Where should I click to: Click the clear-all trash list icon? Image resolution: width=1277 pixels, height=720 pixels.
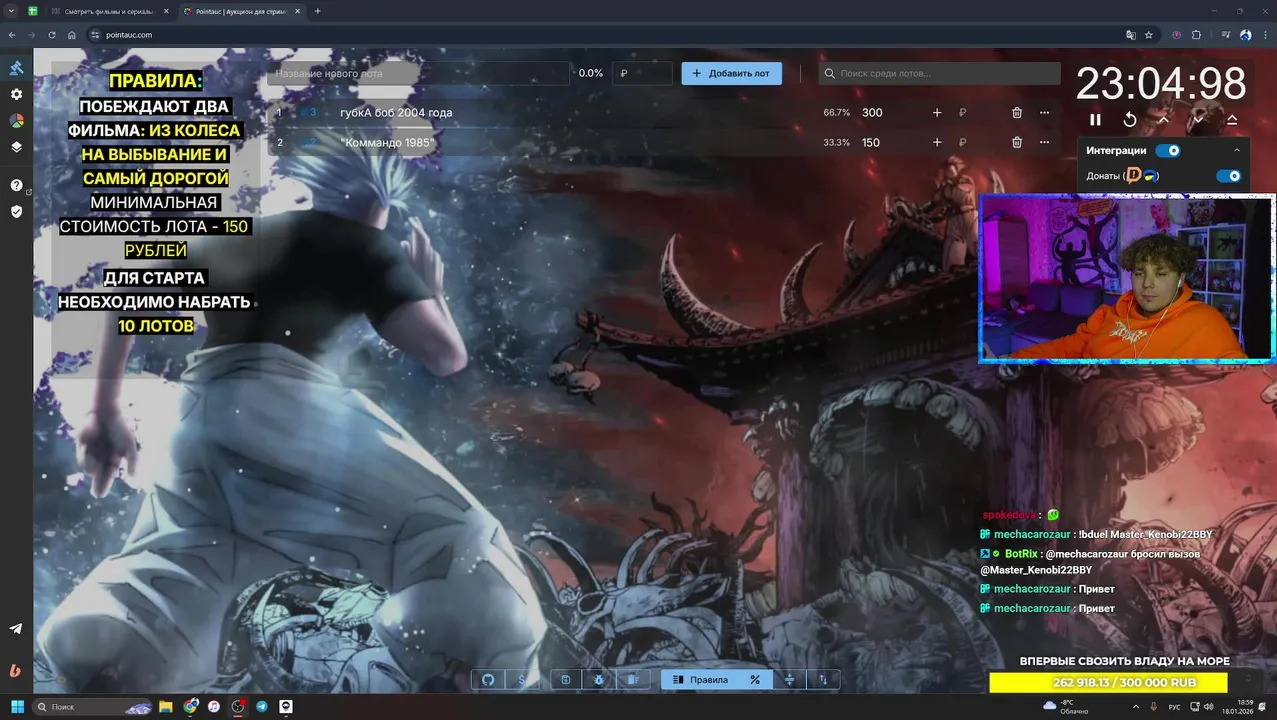pos(632,680)
